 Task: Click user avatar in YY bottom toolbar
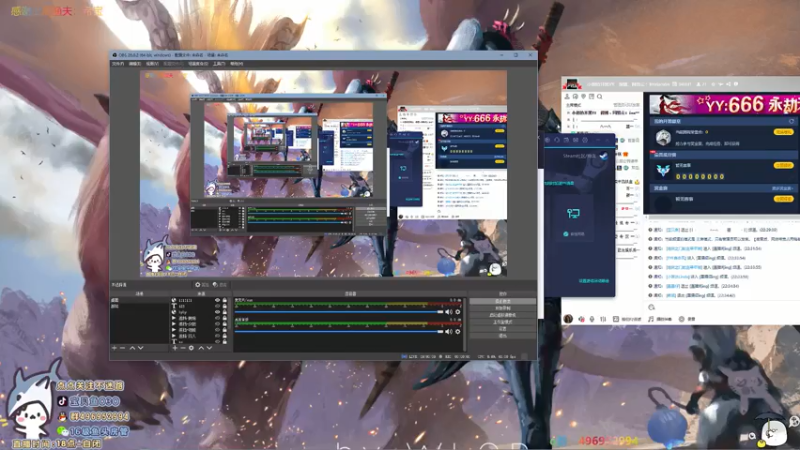pos(568,319)
